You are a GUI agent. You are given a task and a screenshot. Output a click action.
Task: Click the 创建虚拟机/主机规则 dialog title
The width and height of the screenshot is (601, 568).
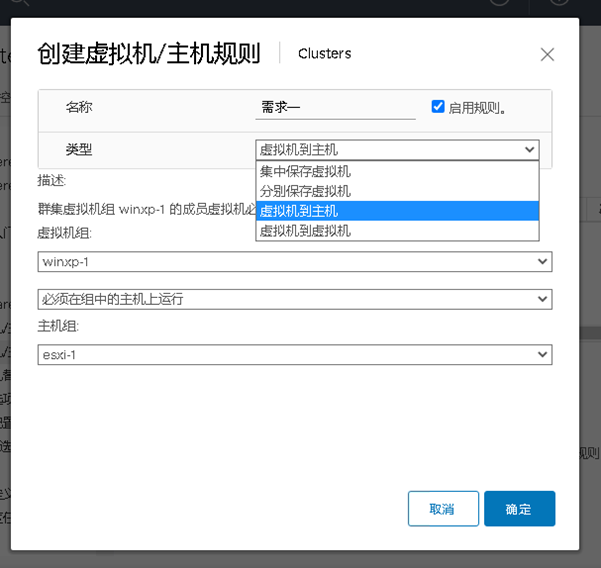click(x=149, y=53)
